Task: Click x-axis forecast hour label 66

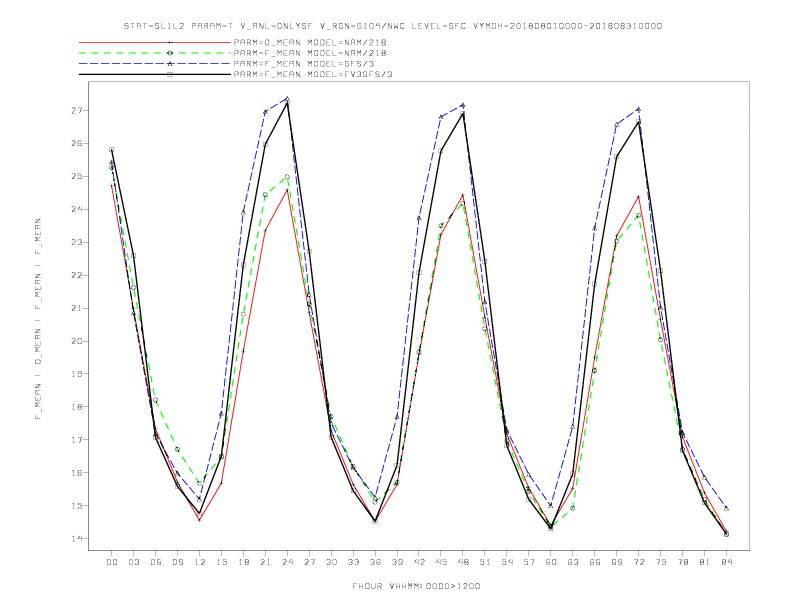Action: tap(595, 562)
